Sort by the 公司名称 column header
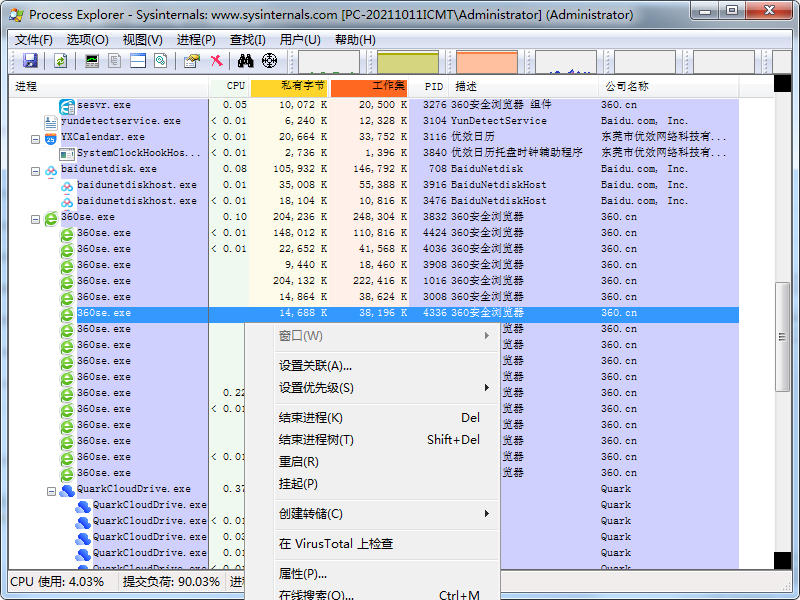The width and height of the screenshot is (800, 600). [669, 86]
